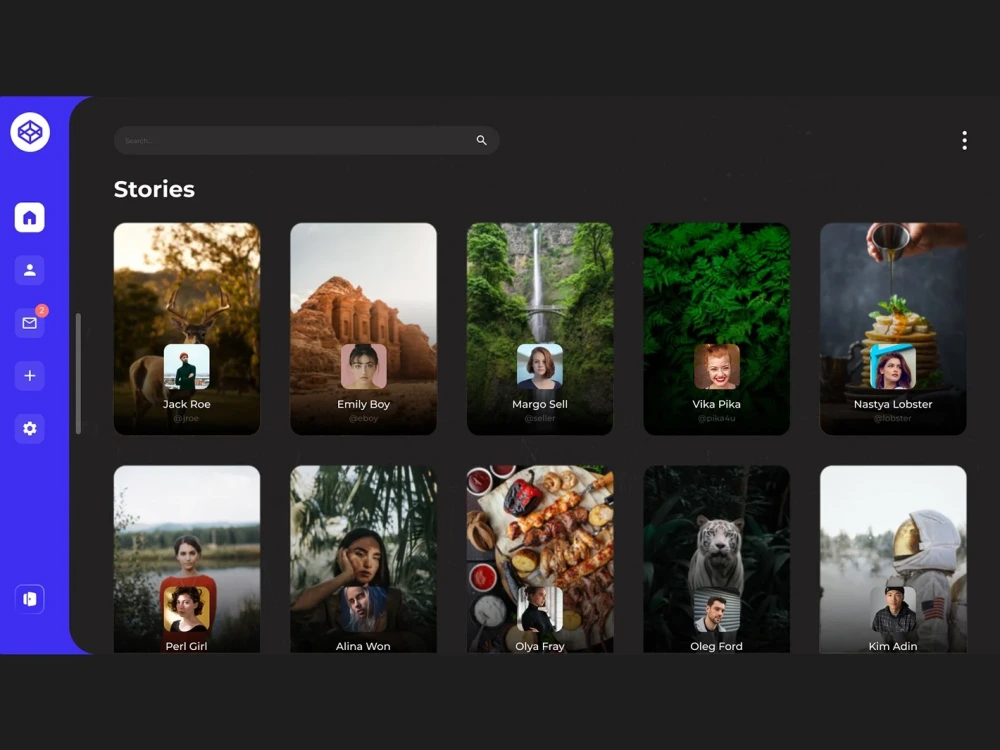Click Vika Pika's avatar picture
Viewport: 1000px width, 750px height.
[716, 367]
